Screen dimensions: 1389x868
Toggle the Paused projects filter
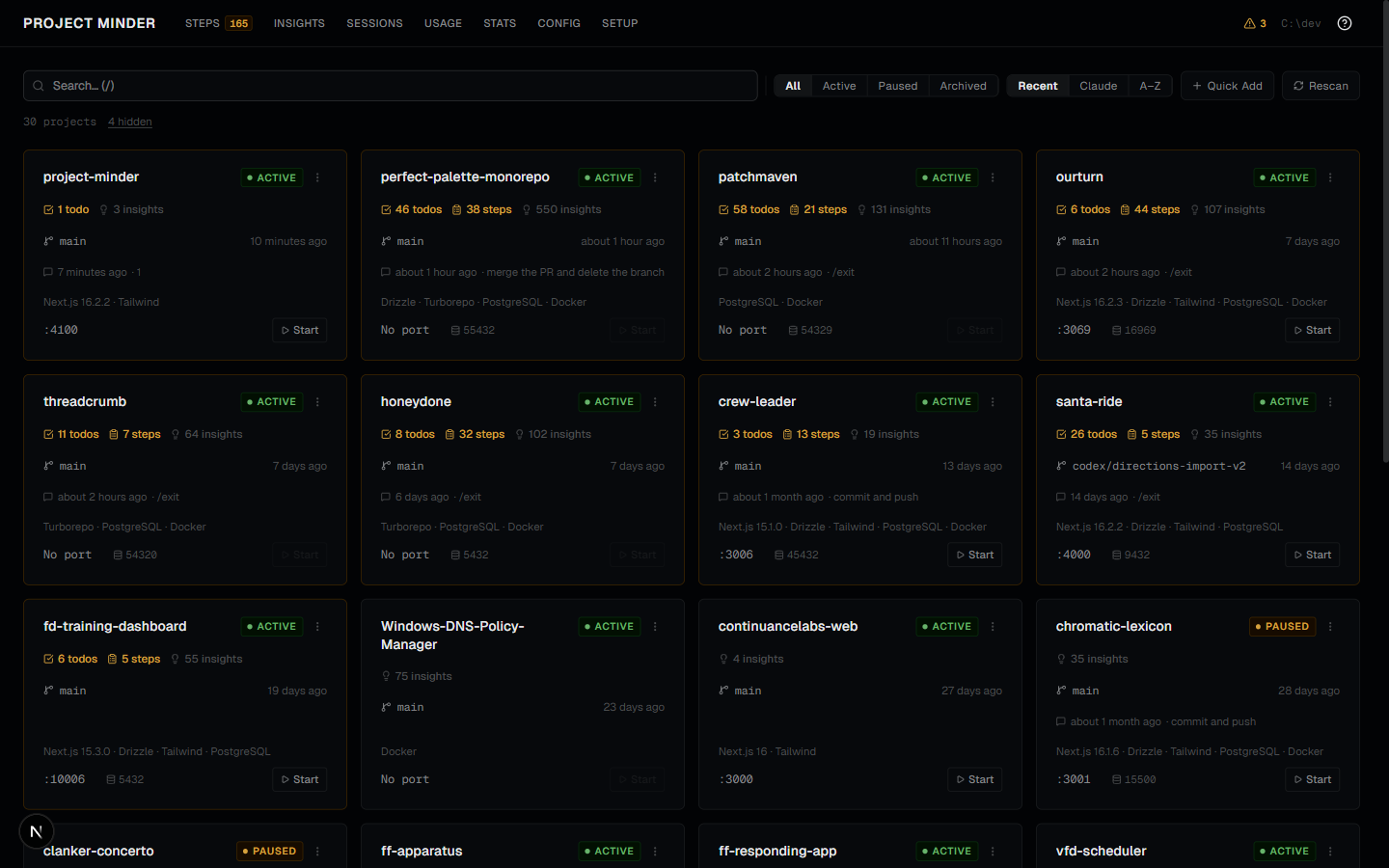point(897,85)
